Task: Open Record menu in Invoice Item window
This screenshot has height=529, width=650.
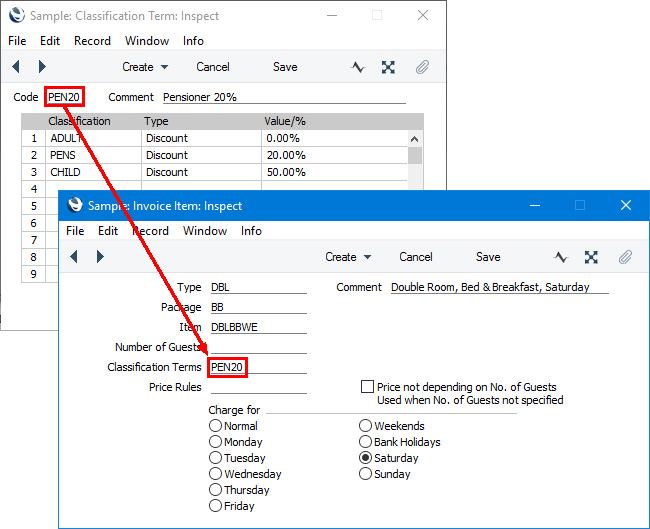Action: 150,231
